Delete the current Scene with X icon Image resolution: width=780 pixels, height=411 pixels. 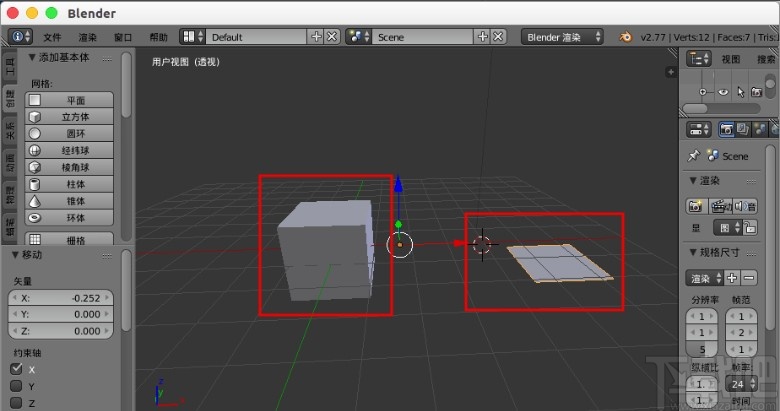[x=498, y=37]
